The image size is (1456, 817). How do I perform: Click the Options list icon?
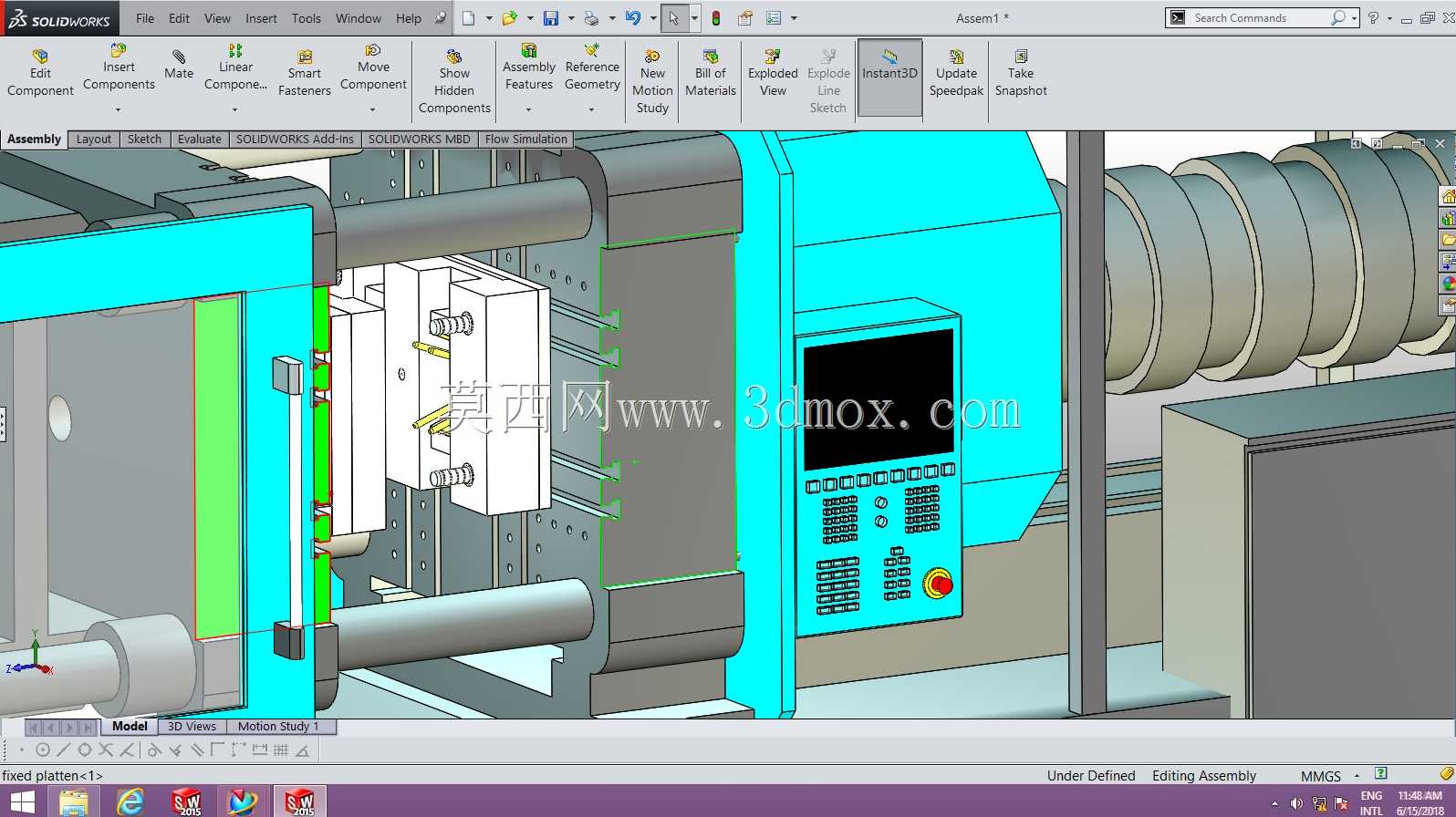(774, 18)
